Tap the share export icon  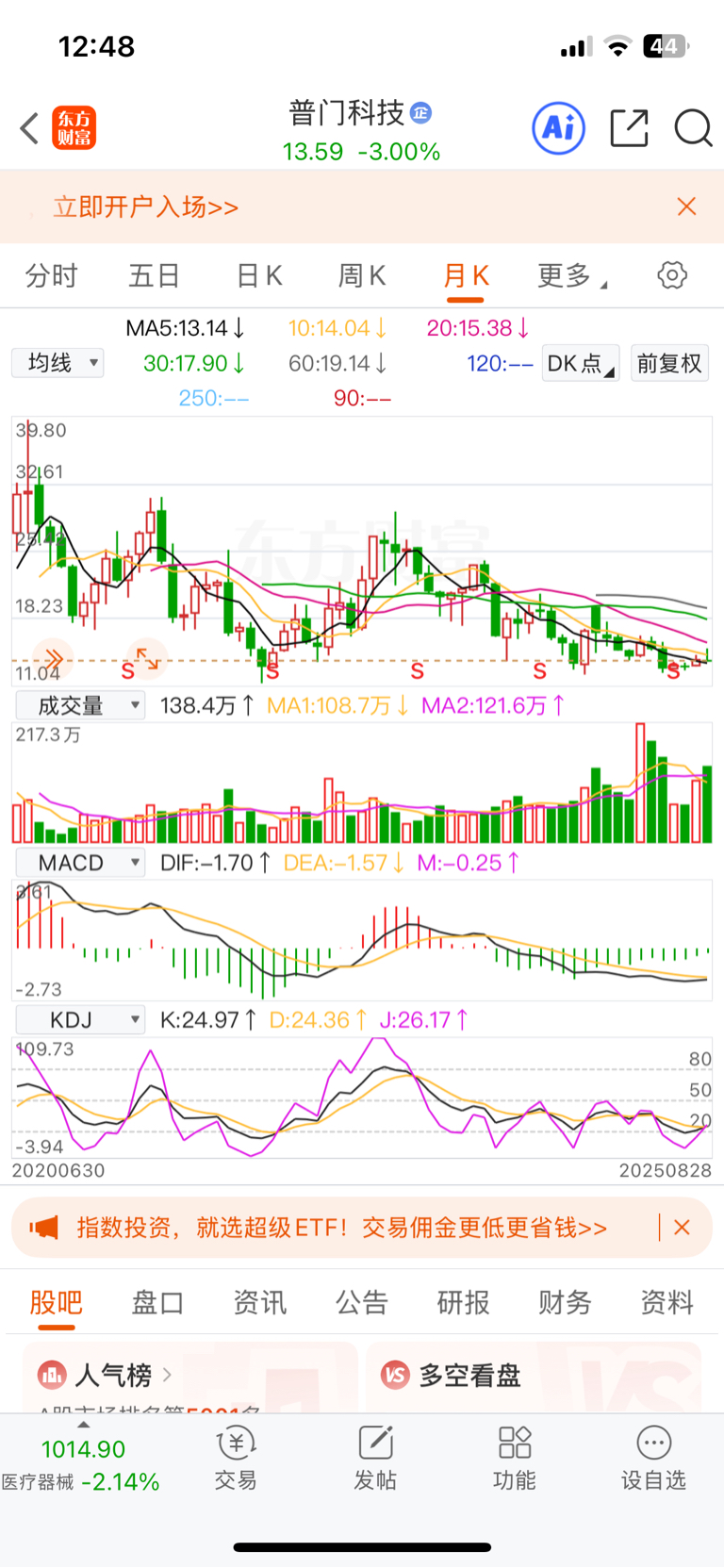point(629,128)
